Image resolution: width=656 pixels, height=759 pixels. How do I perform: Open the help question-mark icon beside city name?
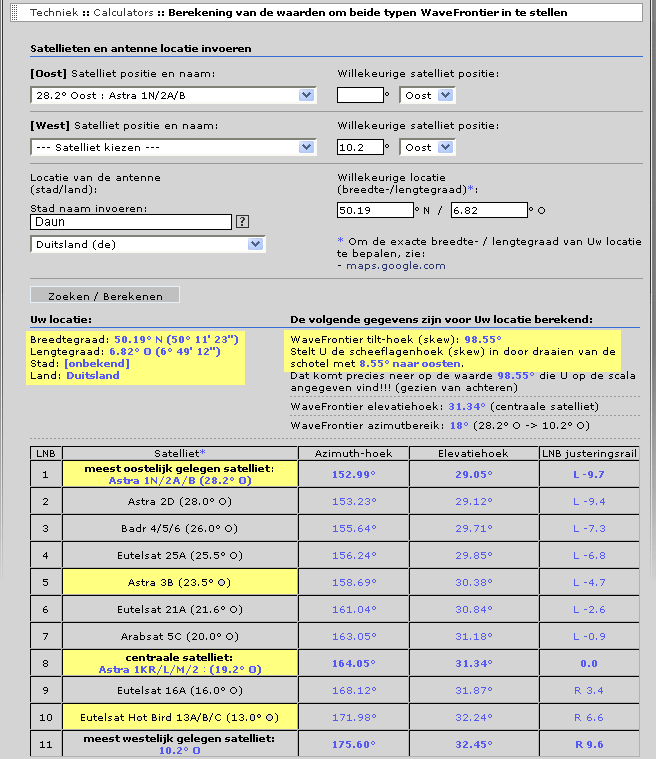242,222
